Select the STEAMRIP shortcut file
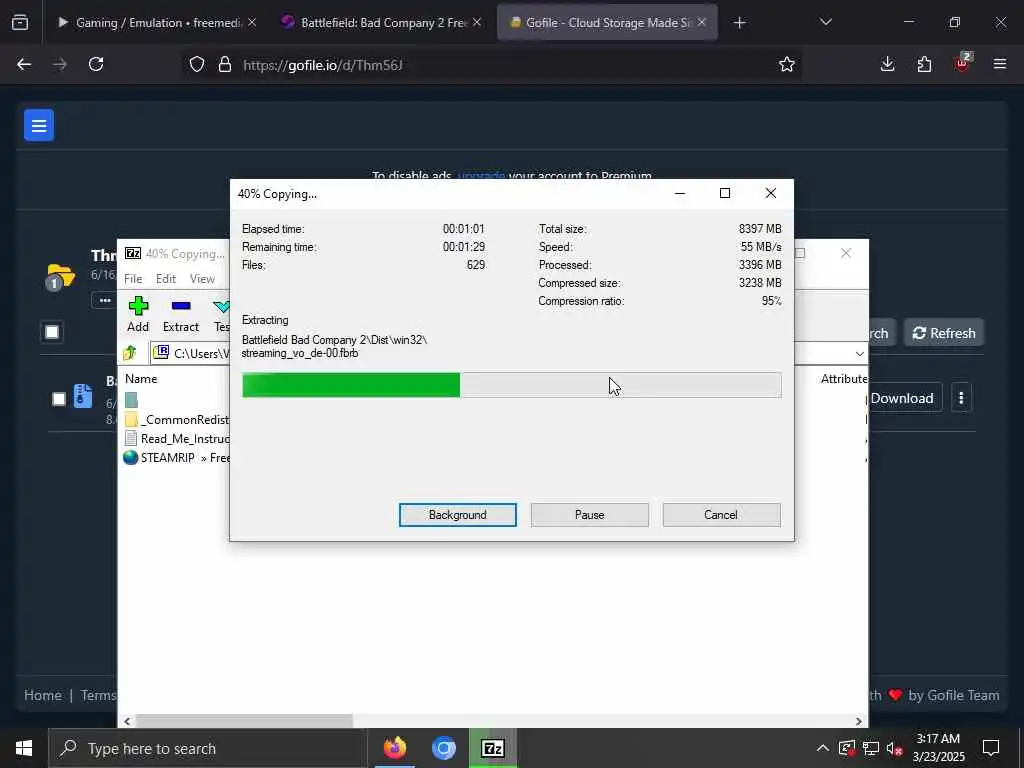The image size is (1024, 768). (176, 458)
